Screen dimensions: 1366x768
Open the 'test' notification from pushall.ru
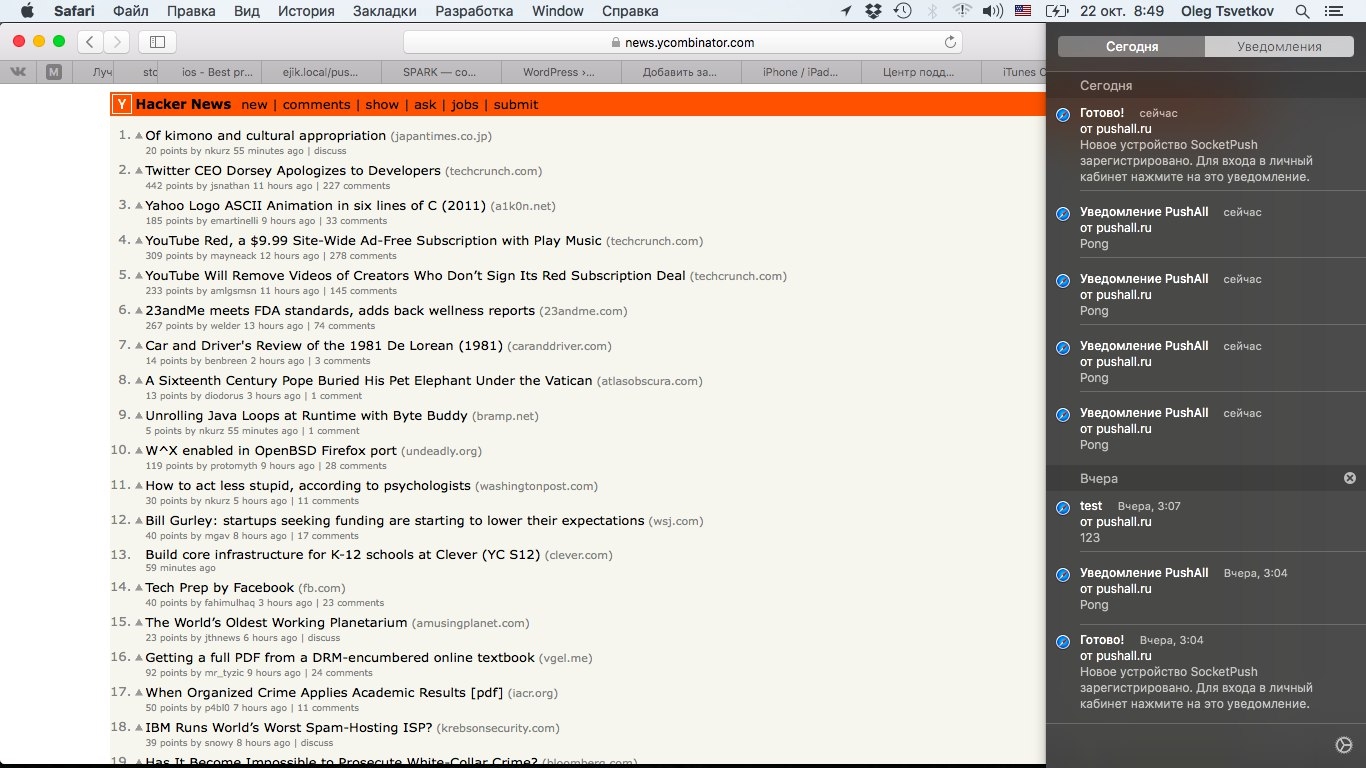(x=1204, y=522)
